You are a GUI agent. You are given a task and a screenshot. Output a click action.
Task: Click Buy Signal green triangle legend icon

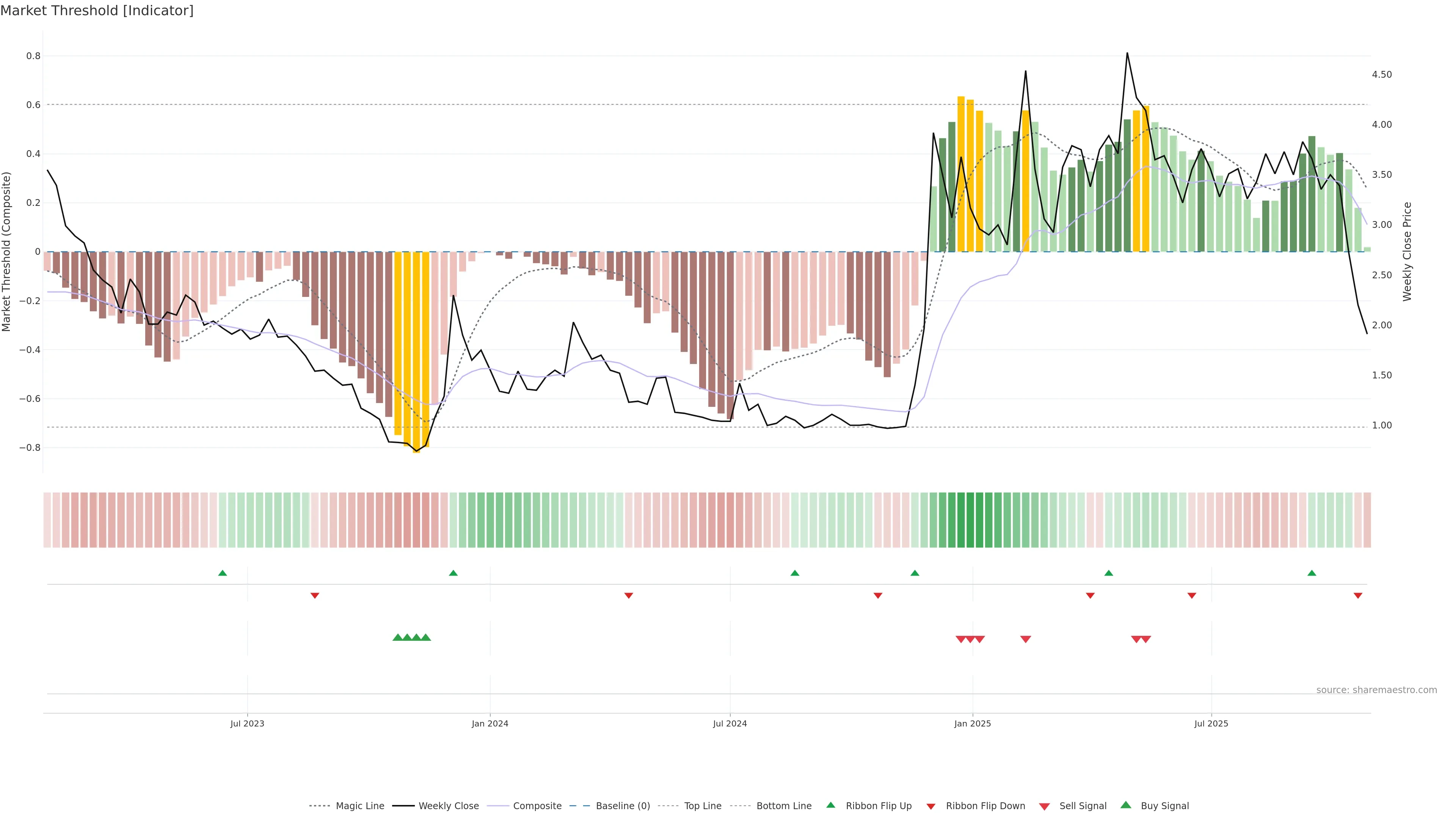1126,805
